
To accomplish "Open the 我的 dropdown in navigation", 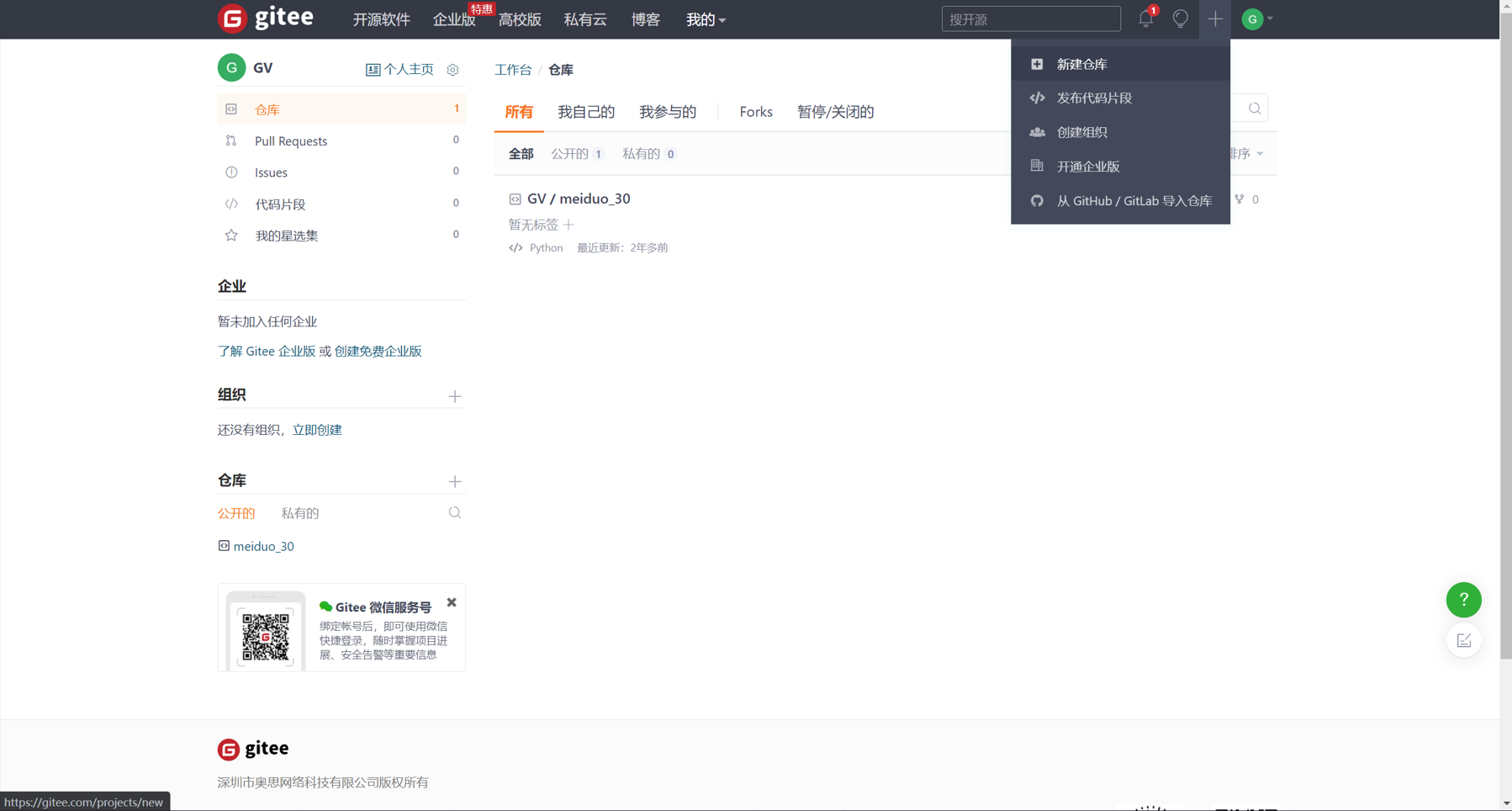I will (706, 19).
